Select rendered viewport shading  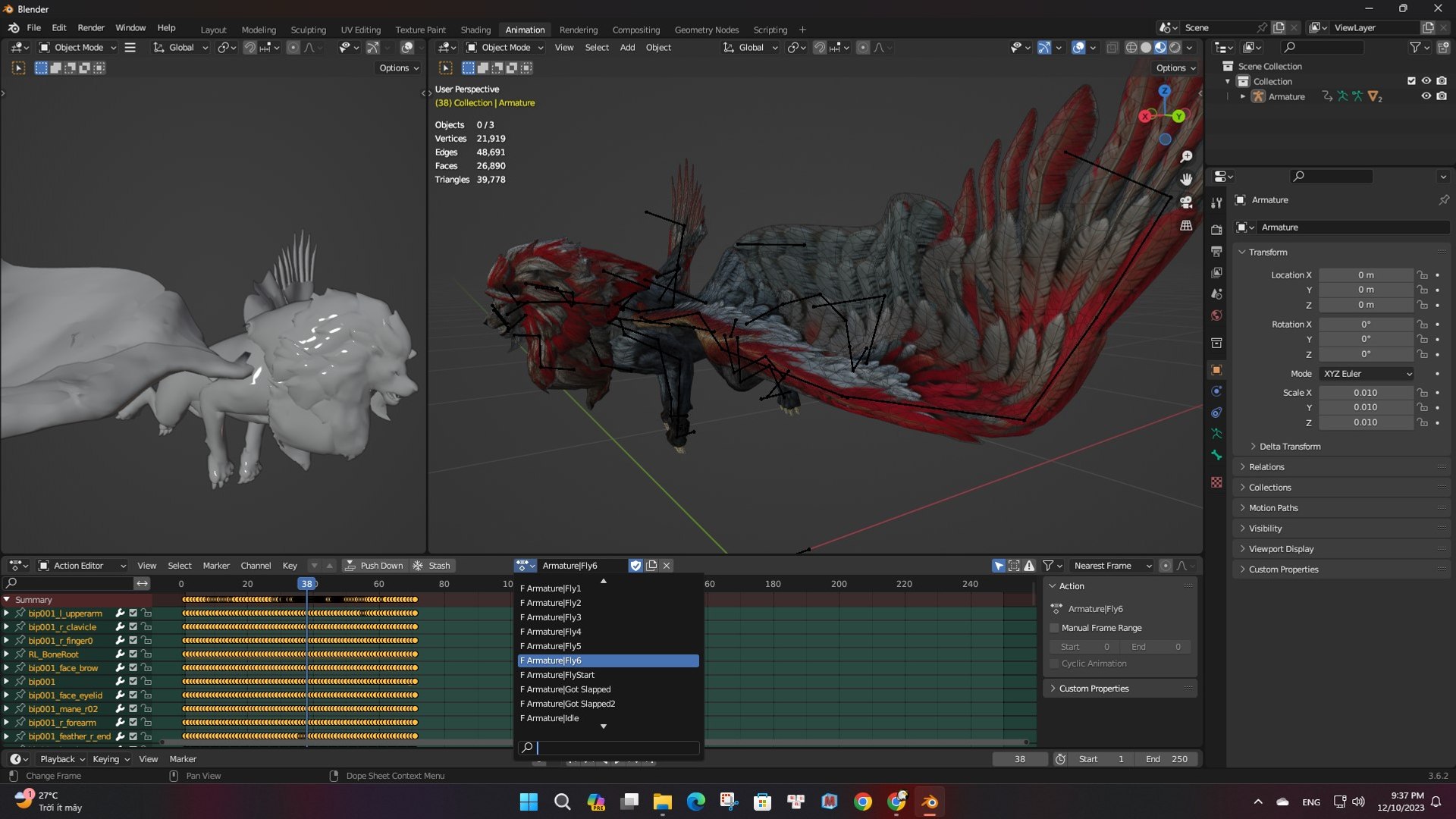click(1175, 47)
